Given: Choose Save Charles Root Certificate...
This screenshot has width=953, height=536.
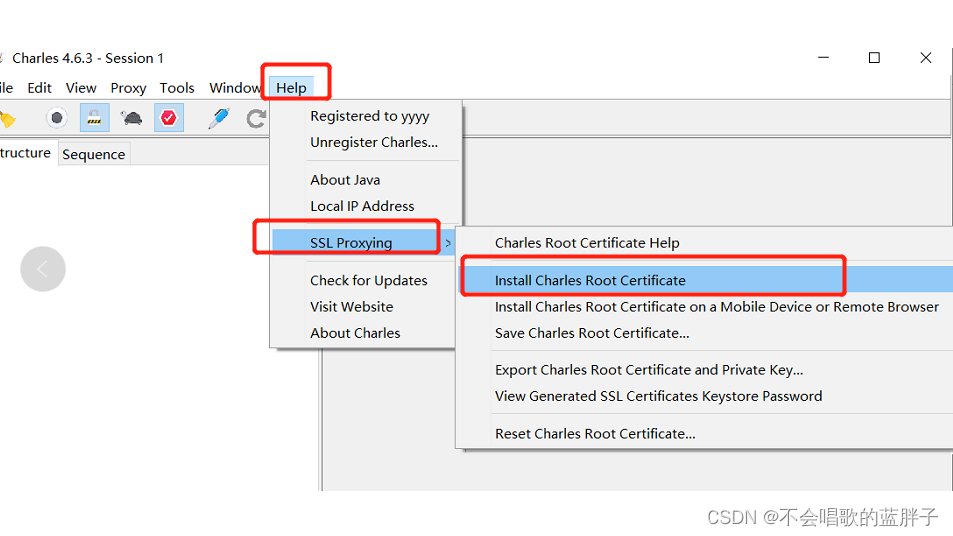Looking at the screenshot, I should click(591, 333).
